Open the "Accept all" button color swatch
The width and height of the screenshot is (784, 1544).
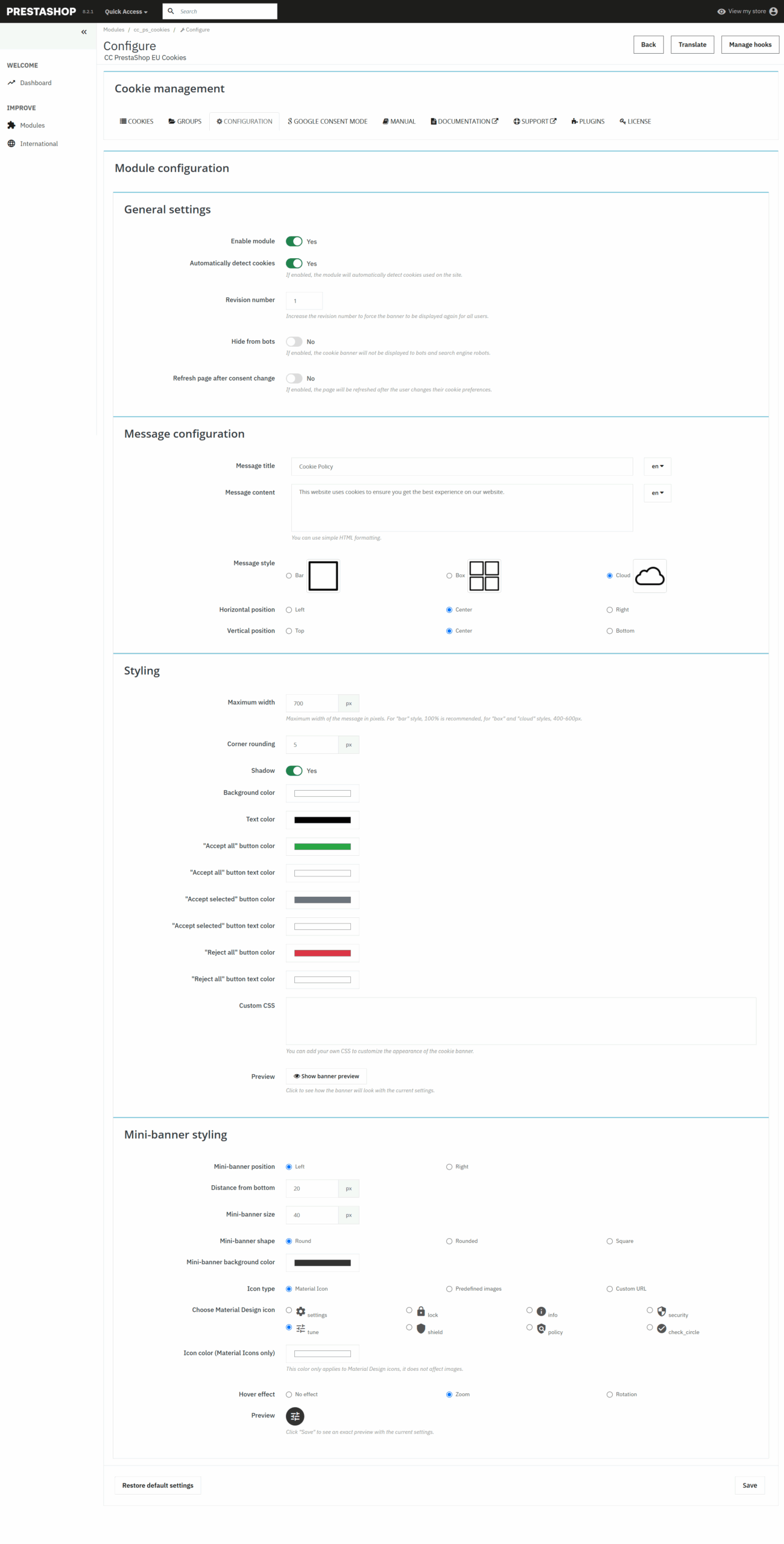click(x=322, y=846)
